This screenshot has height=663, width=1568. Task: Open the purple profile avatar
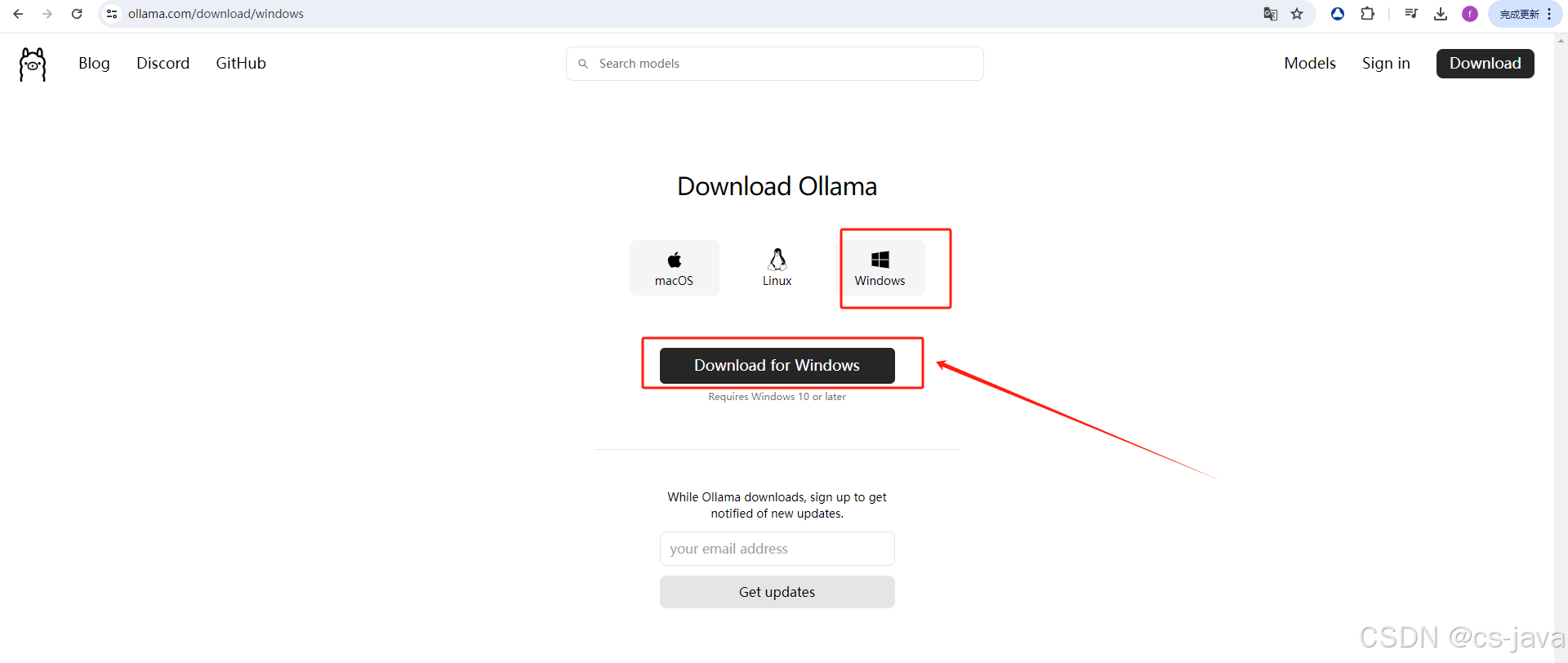(x=1470, y=14)
